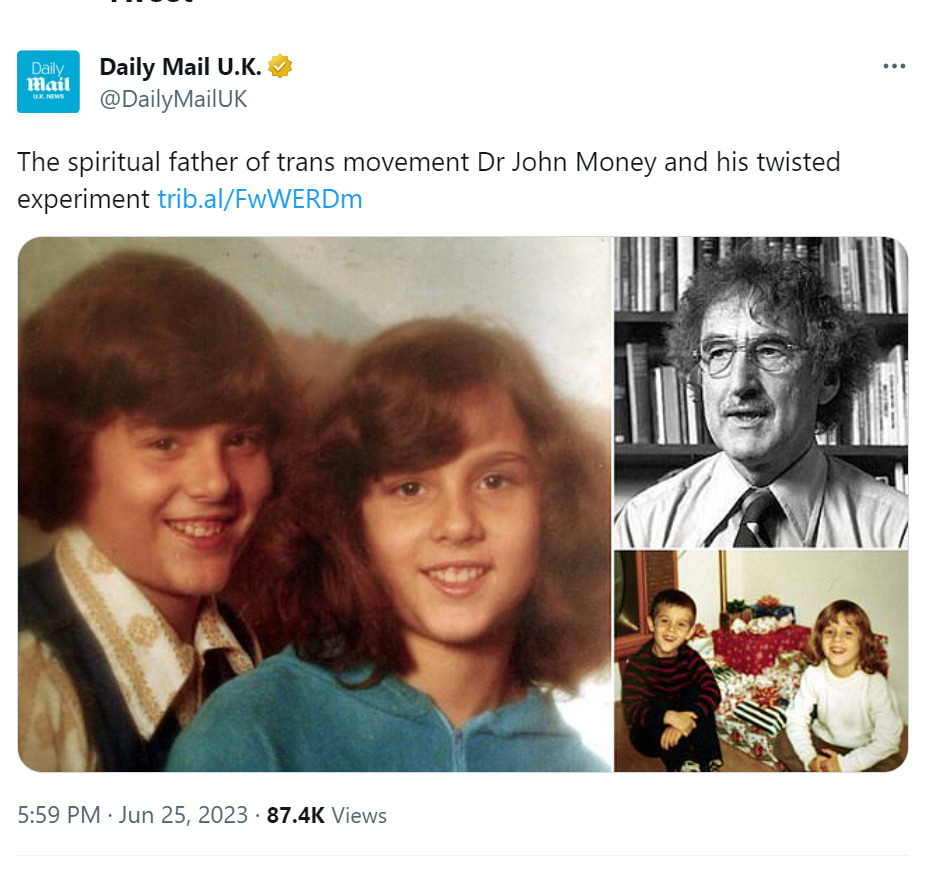Open the three-dot more options menu
Image resolution: width=934 pixels, height=878 pixels.
893,66
